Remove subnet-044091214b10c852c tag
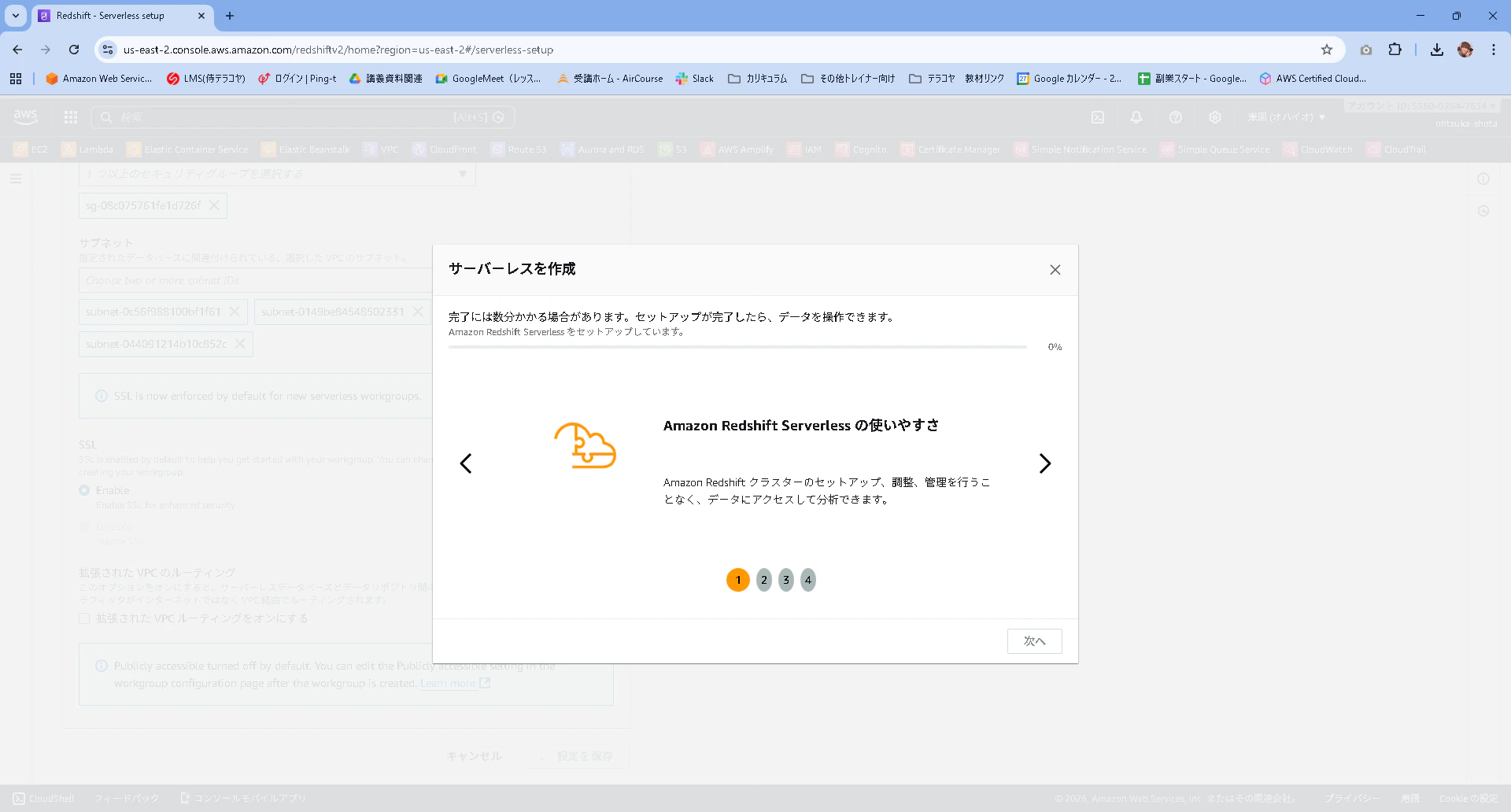 240,344
